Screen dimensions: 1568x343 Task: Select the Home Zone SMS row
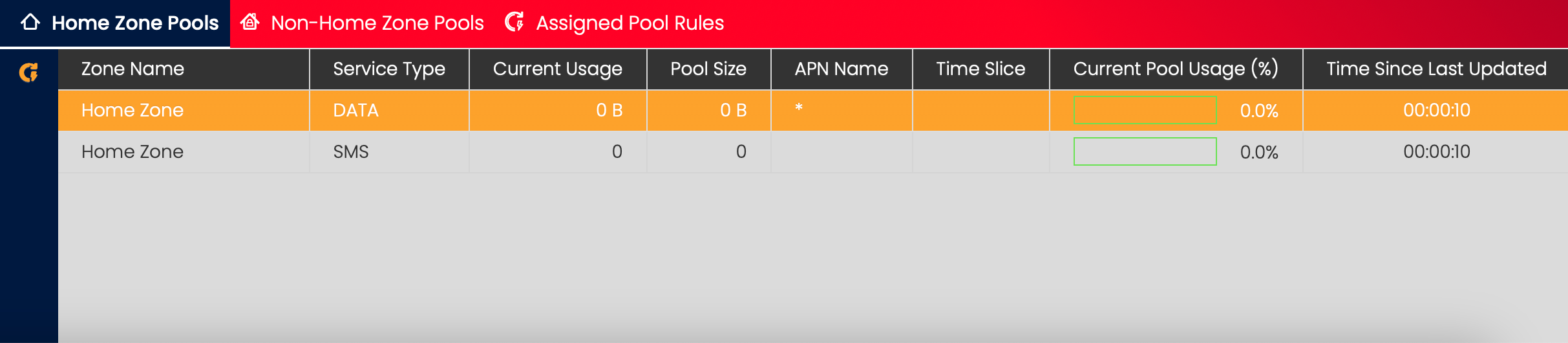point(132,151)
